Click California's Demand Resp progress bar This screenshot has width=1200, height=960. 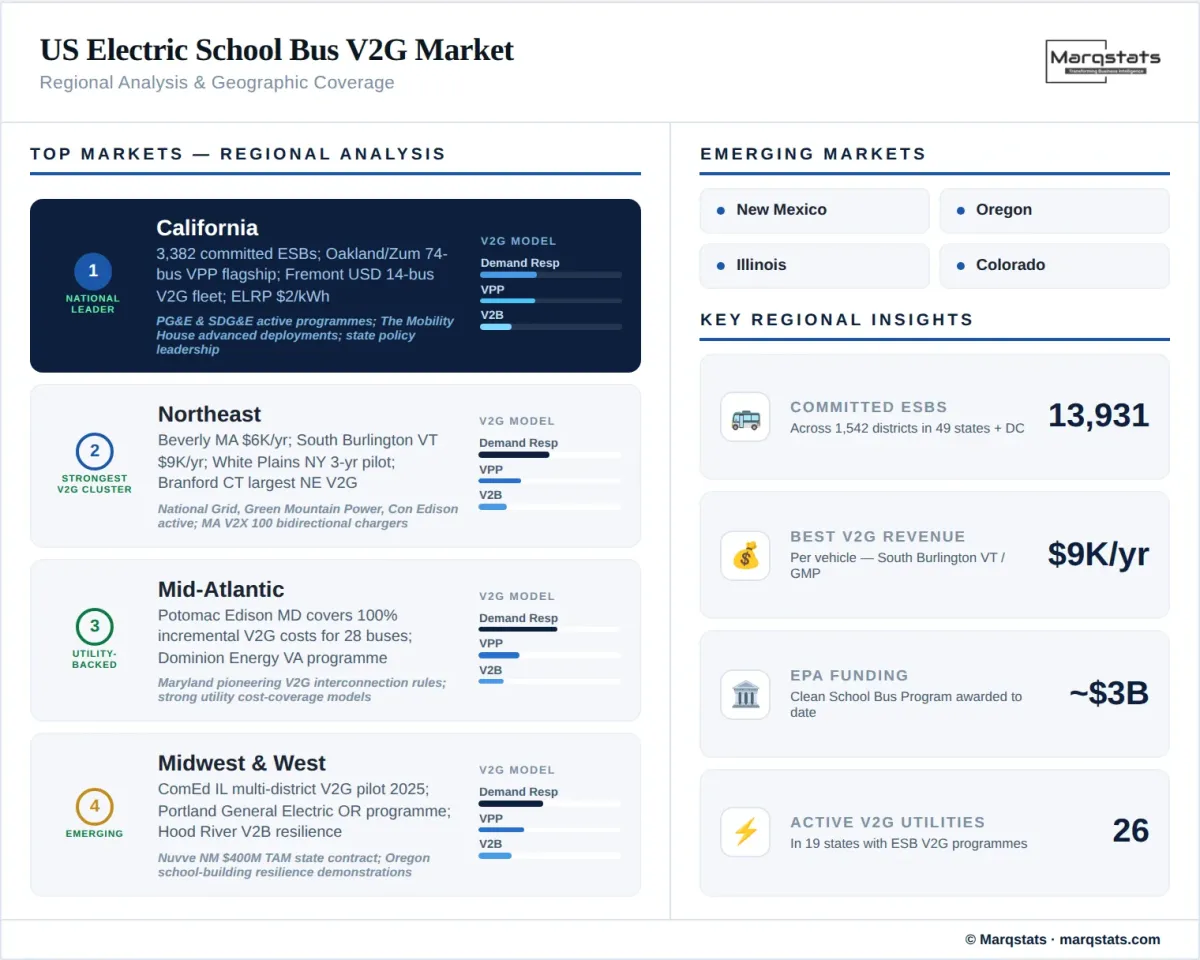click(x=551, y=275)
